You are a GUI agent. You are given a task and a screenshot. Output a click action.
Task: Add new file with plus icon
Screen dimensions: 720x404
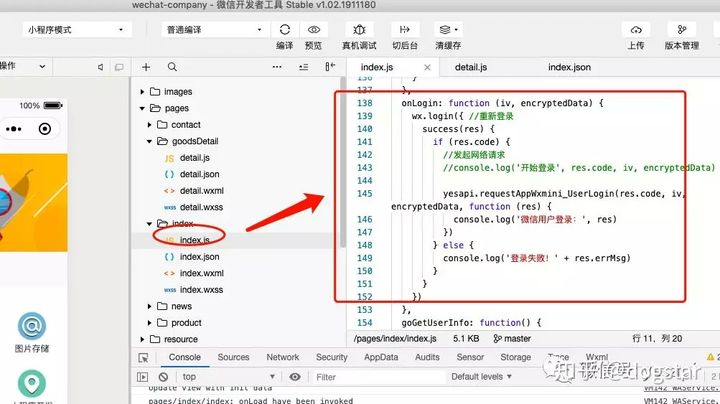coord(146,67)
